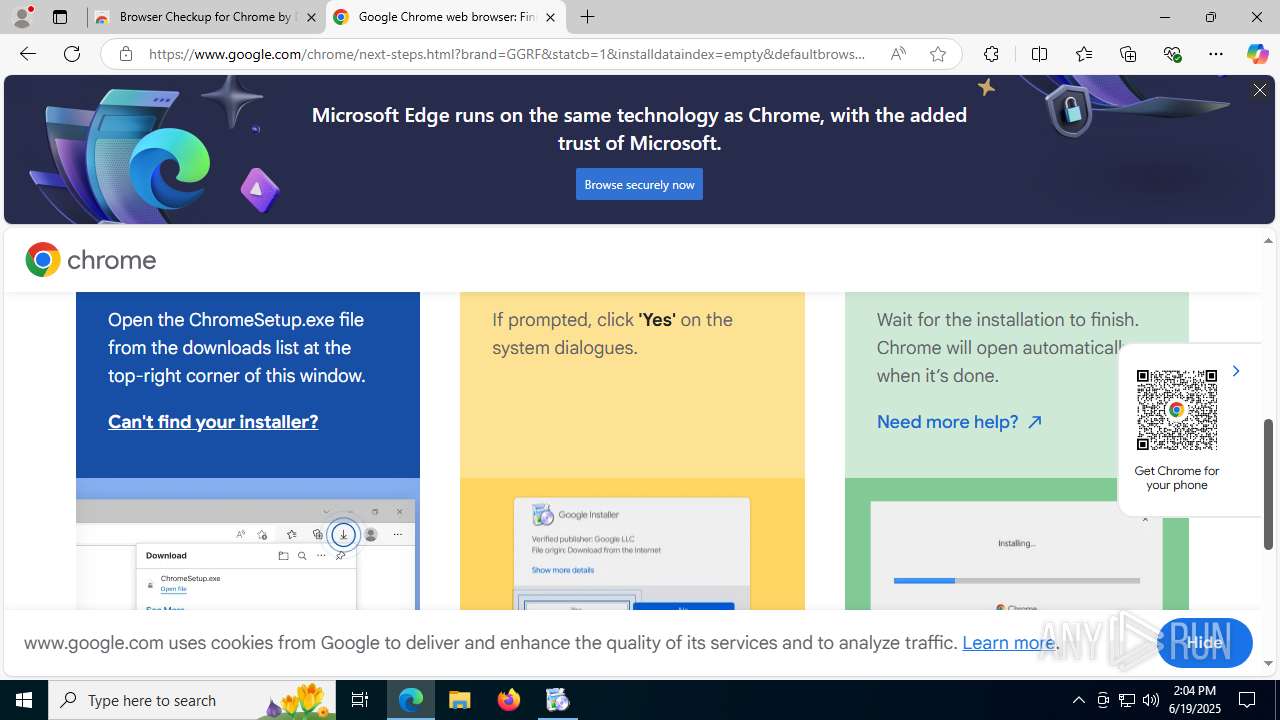Click the Chrome QR code image
The image size is (1280, 720).
point(1177,410)
